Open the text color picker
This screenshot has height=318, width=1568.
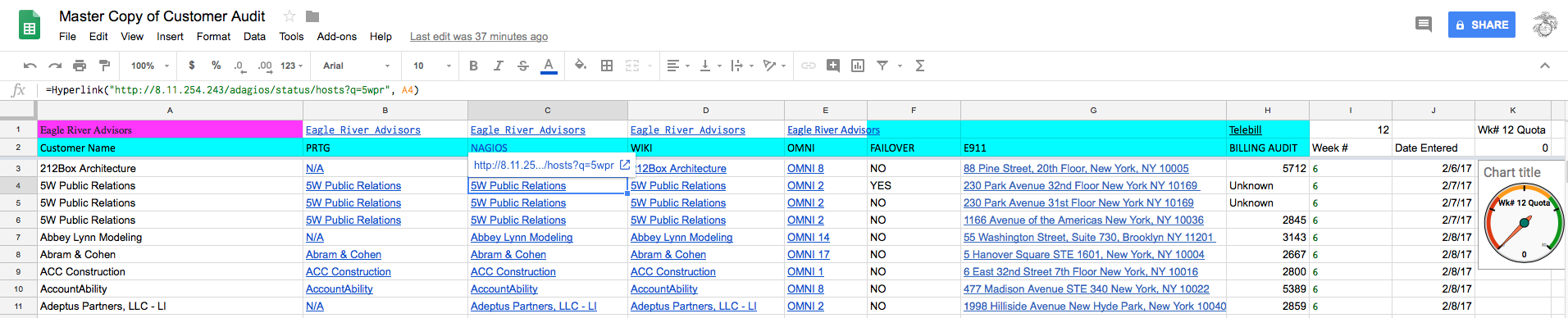tap(549, 66)
